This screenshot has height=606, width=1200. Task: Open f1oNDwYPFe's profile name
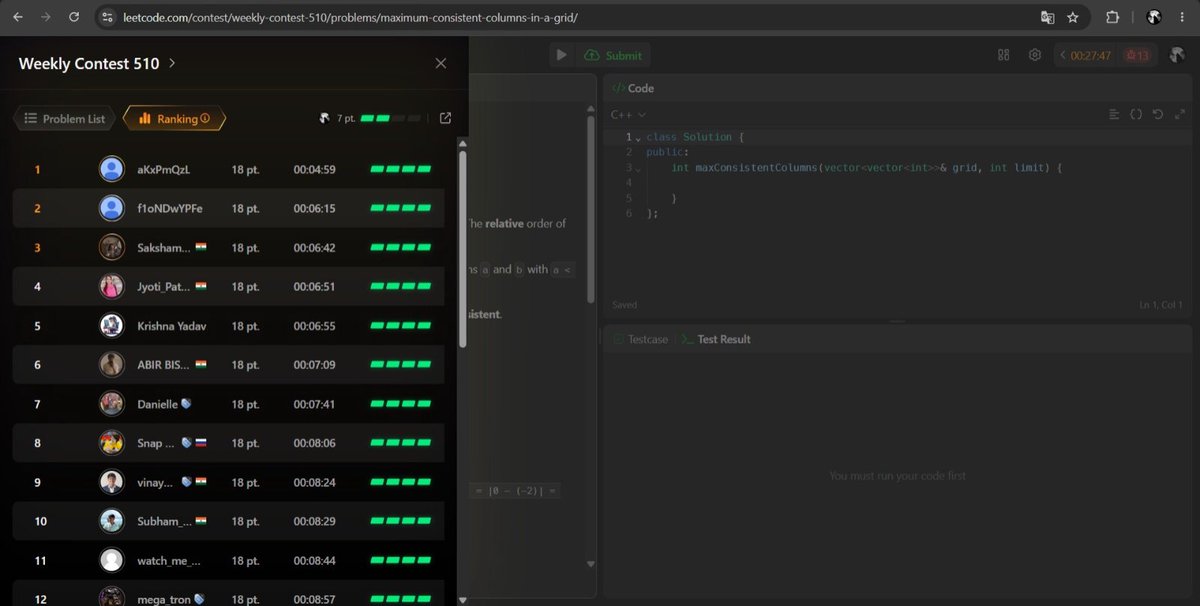(170, 208)
